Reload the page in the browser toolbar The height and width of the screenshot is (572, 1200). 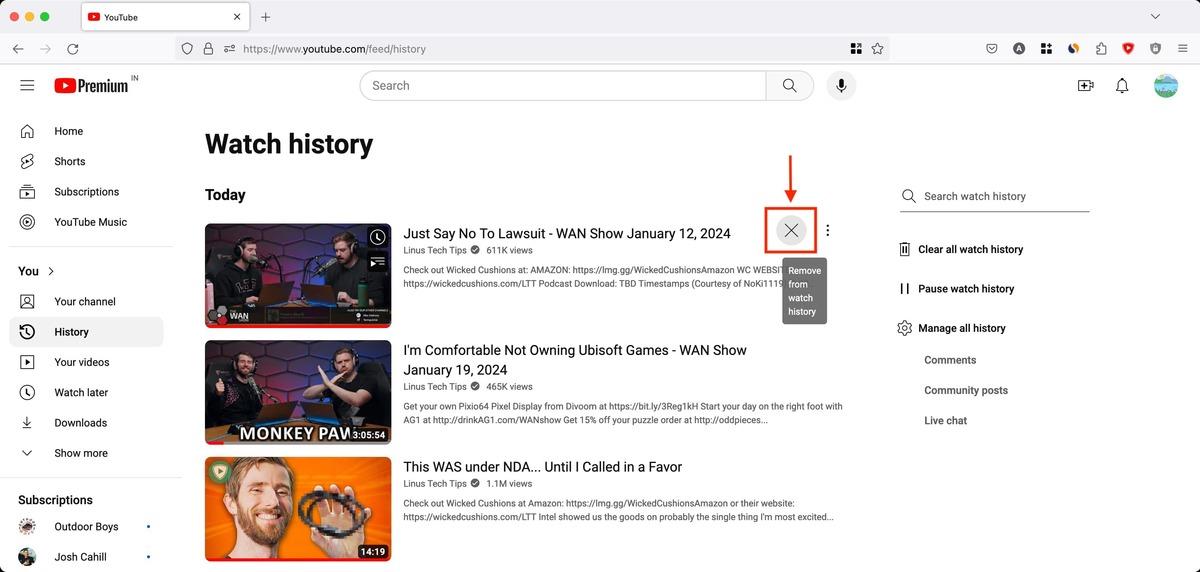click(73, 48)
